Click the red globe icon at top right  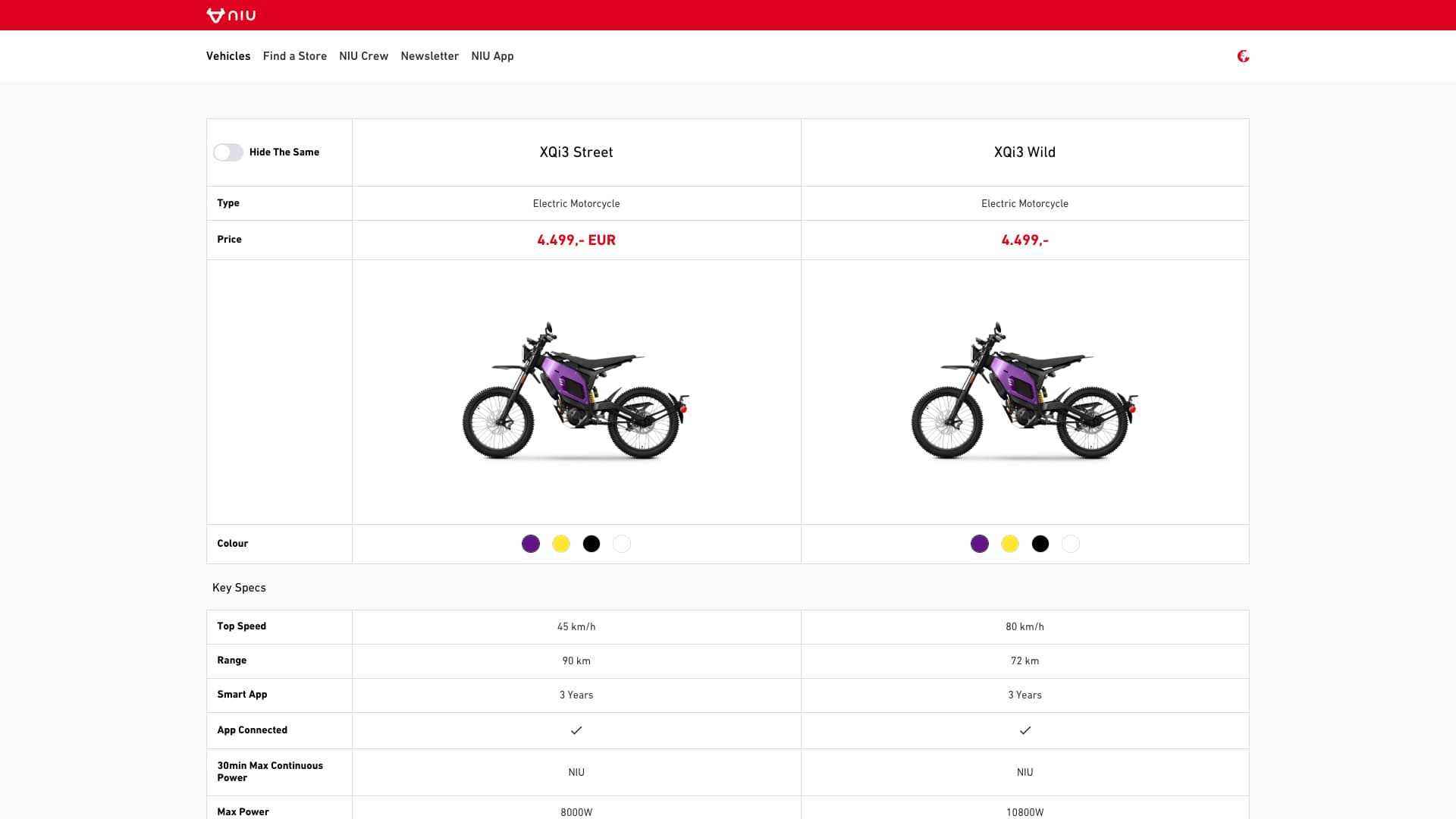click(1243, 56)
